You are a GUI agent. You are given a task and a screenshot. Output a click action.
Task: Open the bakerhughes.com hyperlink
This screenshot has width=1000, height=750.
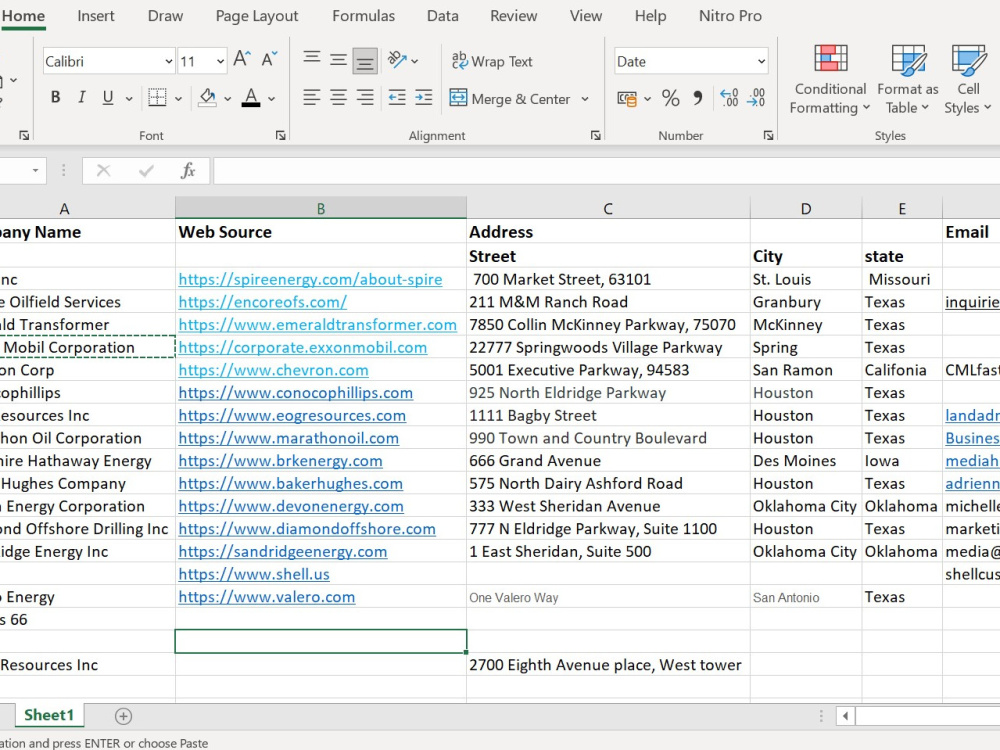tap(290, 484)
